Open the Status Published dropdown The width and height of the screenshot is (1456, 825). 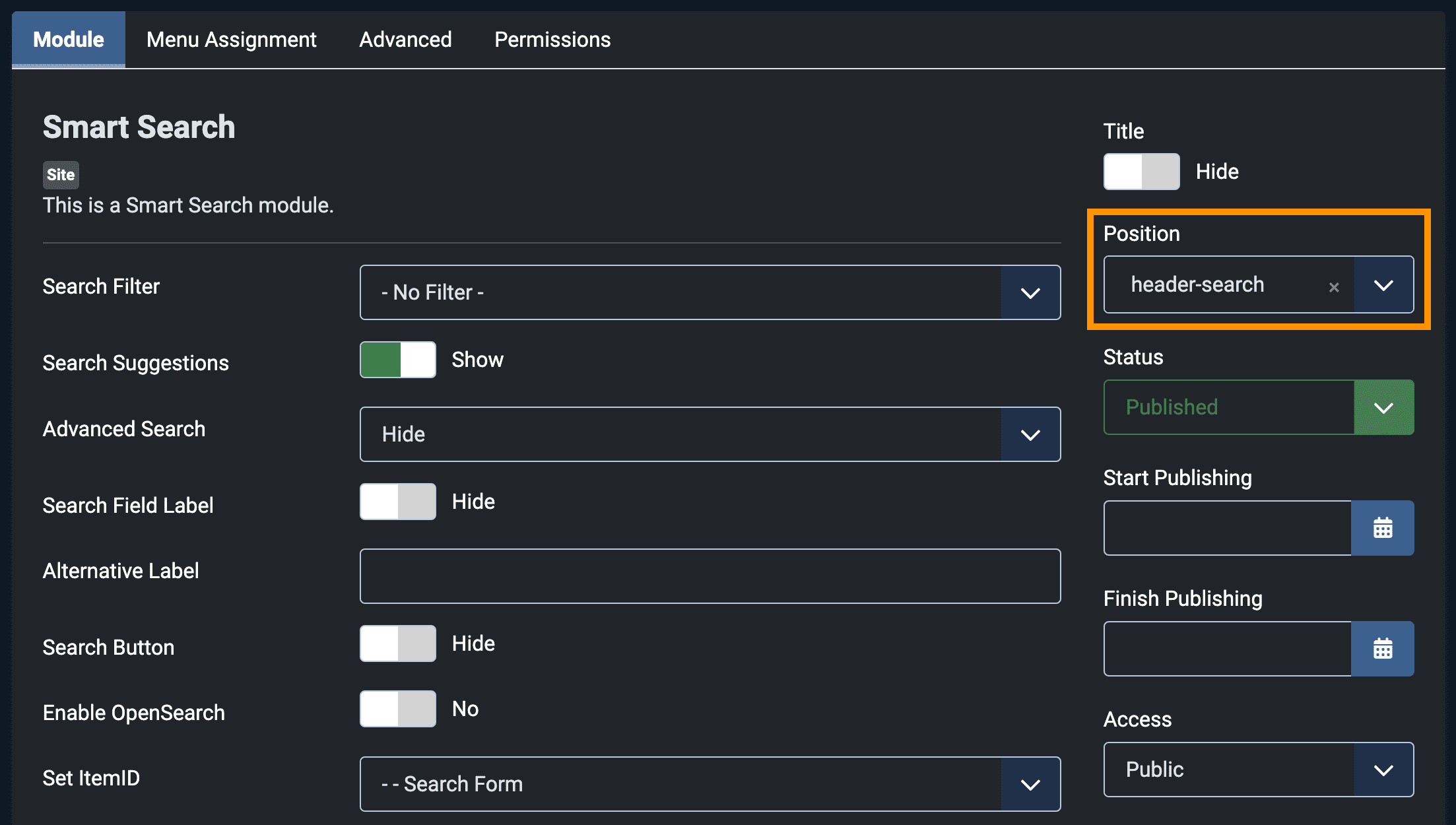[x=1259, y=407]
